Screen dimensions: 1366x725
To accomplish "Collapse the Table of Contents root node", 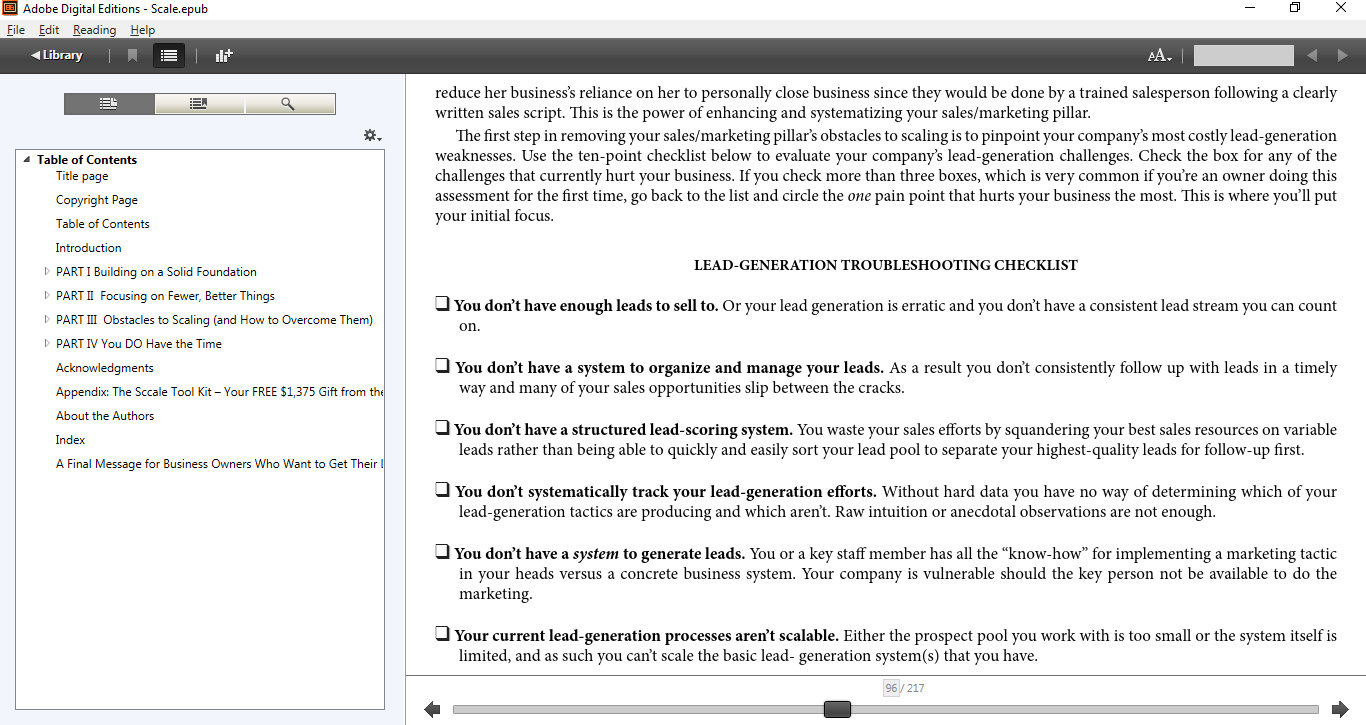I will click(26, 160).
